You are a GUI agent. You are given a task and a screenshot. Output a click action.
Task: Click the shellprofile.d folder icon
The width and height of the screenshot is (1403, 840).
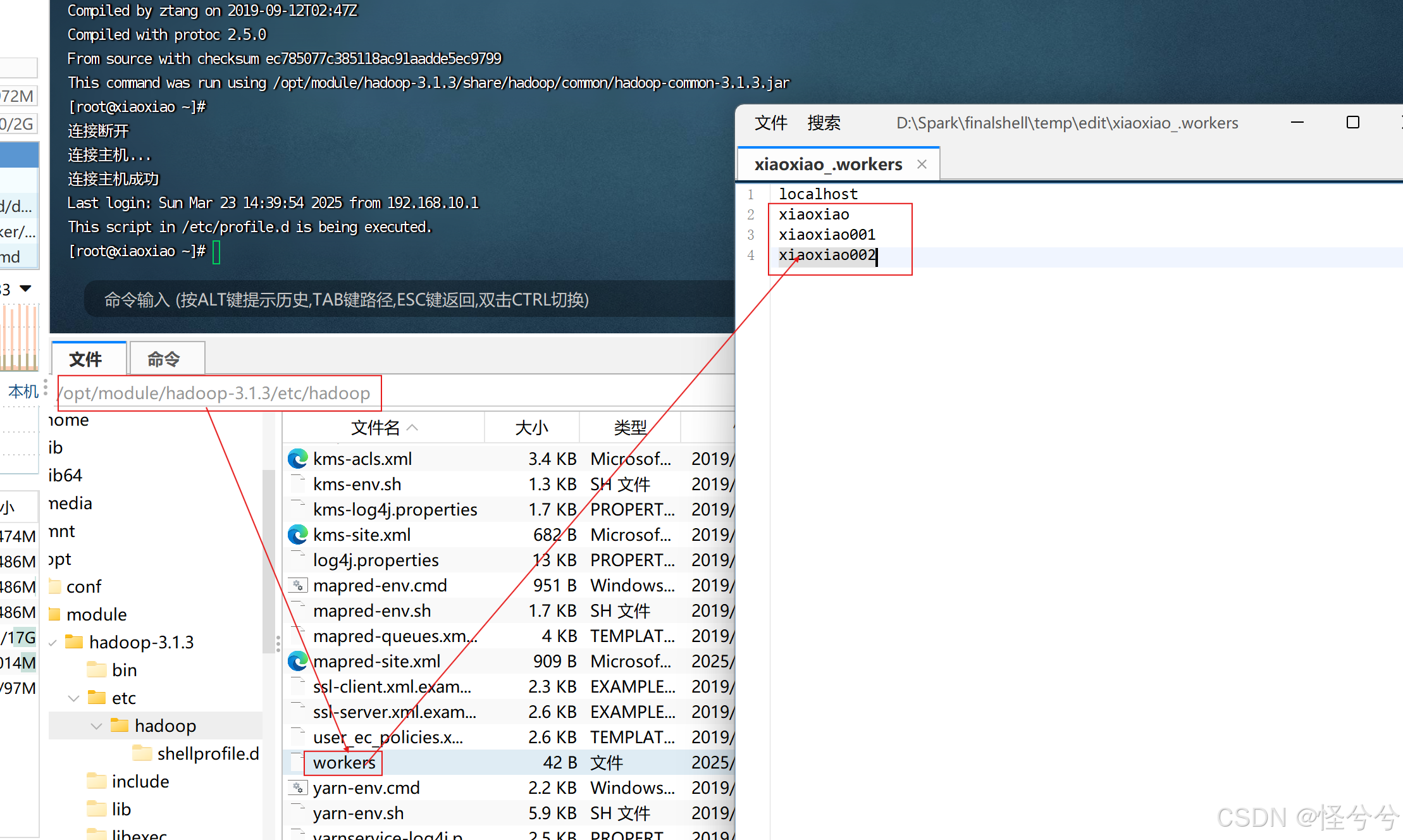point(142,753)
